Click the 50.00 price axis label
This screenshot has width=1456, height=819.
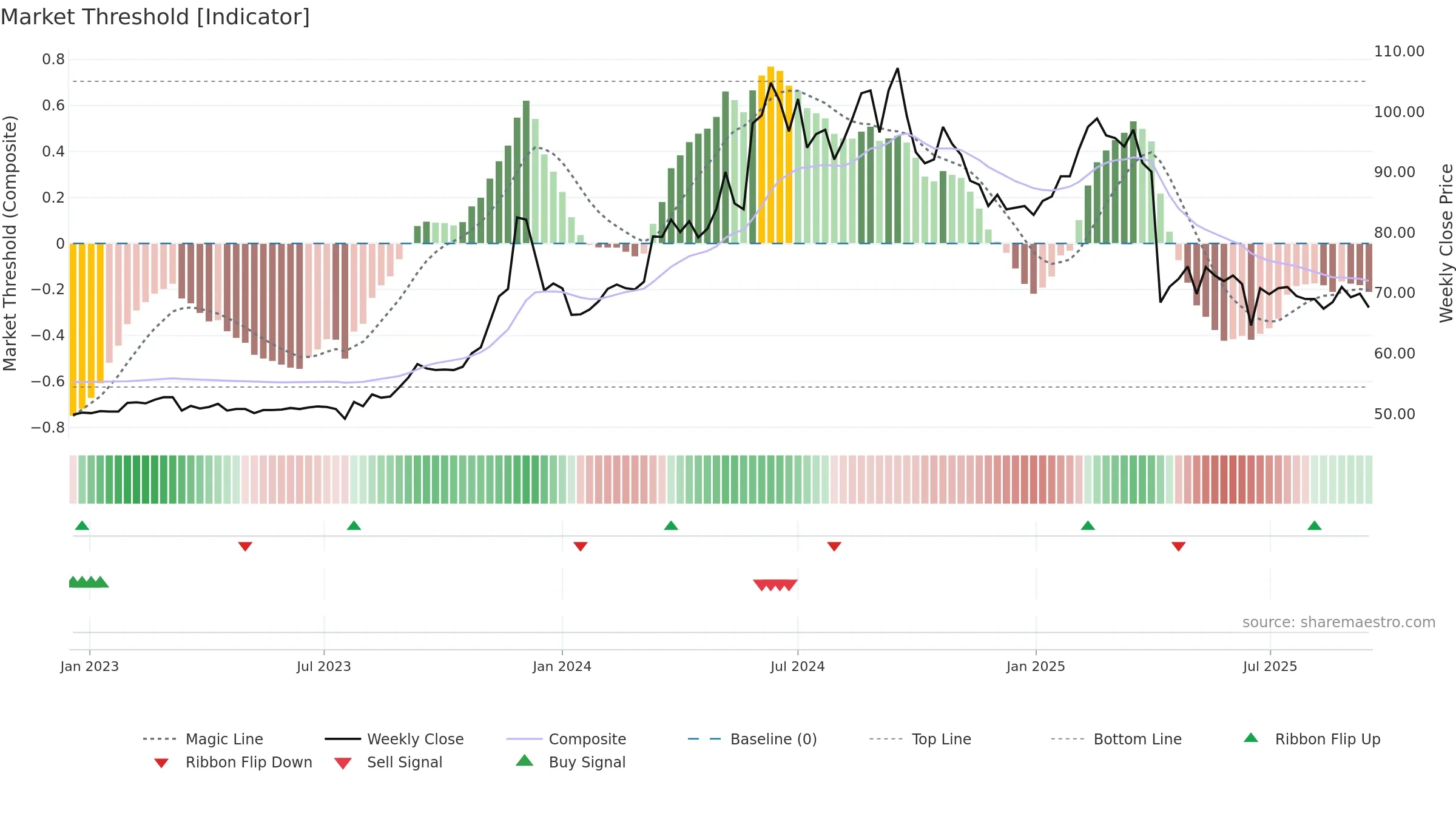(1394, 414)
